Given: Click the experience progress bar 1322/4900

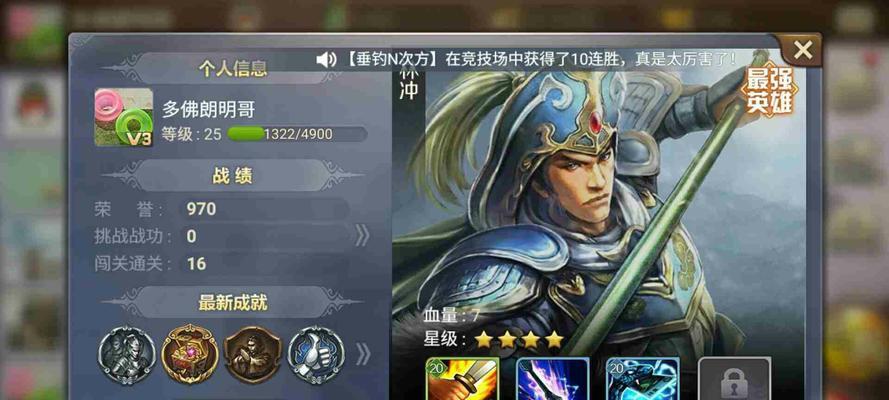Looking at the screenshot, I should 297,134.
